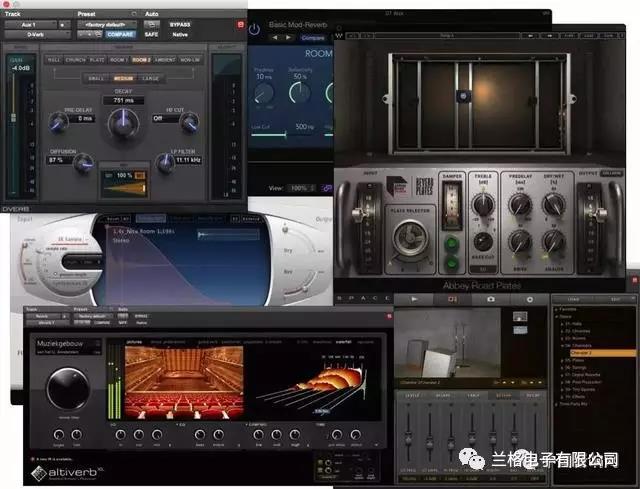Click the Altiverb concert hall picture
640x489 pixels.
184,382
